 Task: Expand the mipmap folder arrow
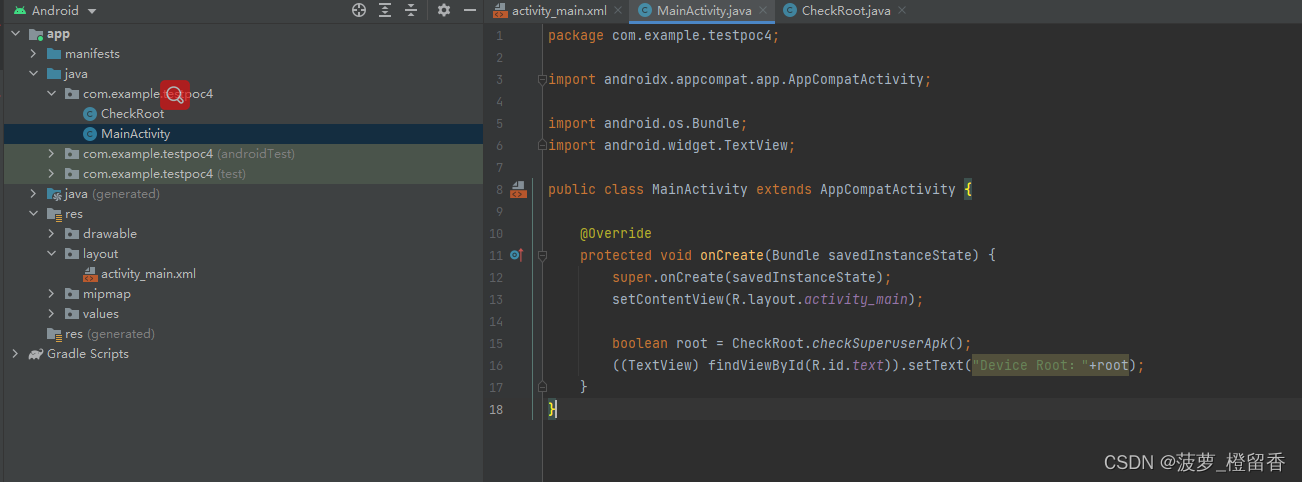click(x=52, y=294)
